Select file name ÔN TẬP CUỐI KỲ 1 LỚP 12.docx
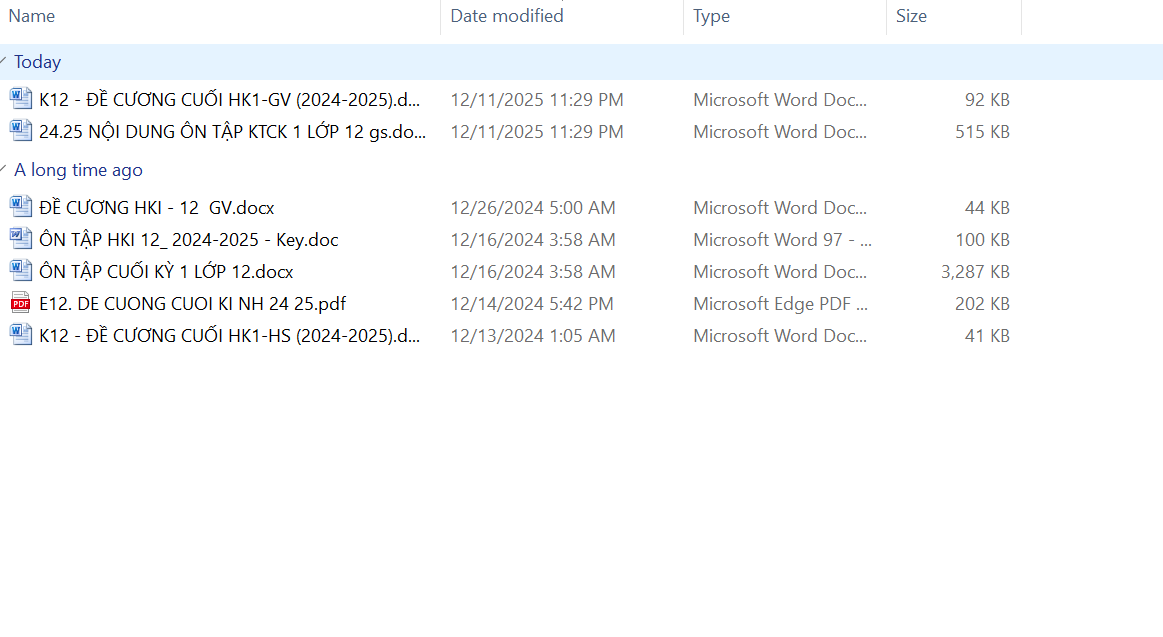 [x=166, y=272]
